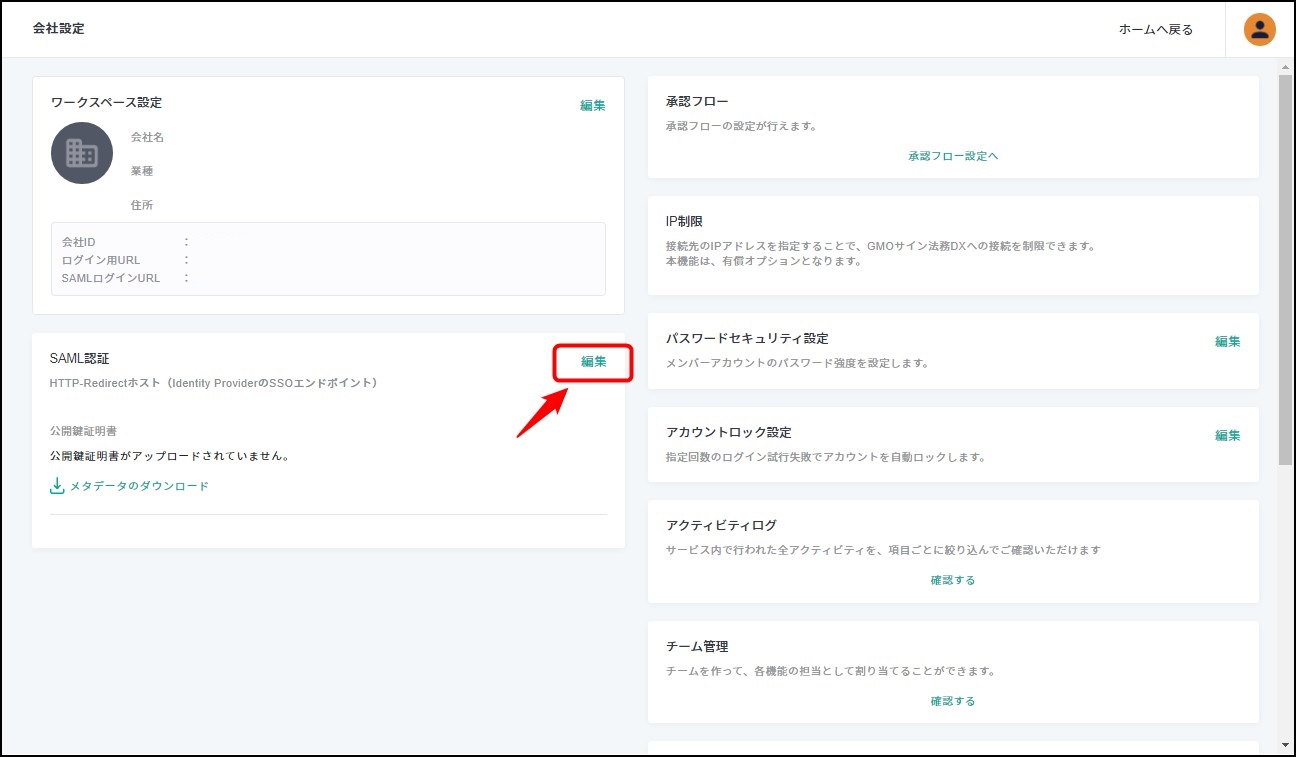Click the SAMLログインURL row

point(111,278)
